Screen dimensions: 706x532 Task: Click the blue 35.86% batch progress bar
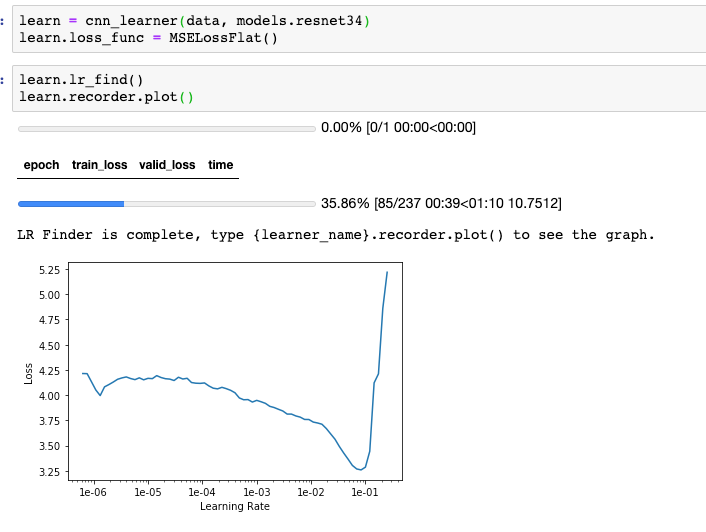(x=167, y=204)
